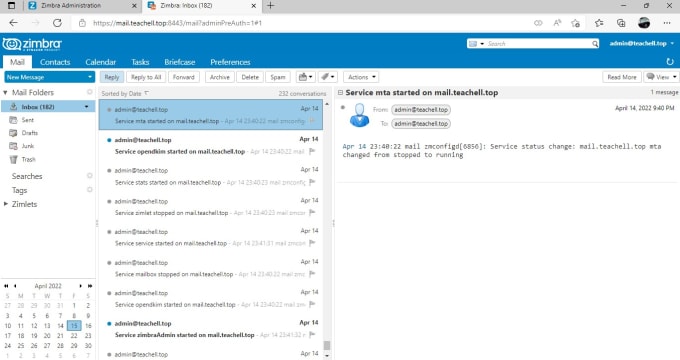Click the Reply to All button
The height and width of the screenshot is (360, 680).
(146, 77)
